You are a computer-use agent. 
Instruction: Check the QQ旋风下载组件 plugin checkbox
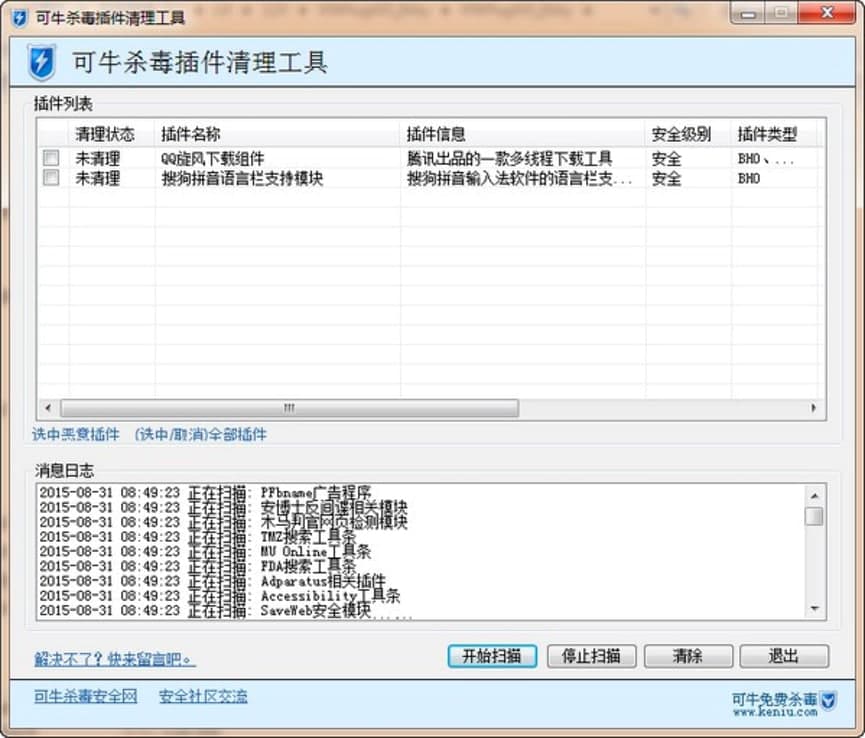(51, 158)
